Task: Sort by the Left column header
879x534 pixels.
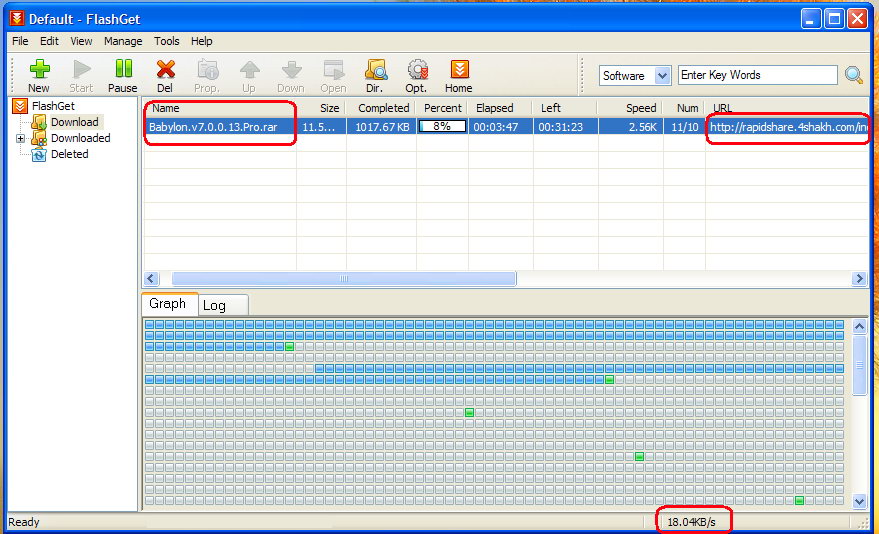Action: 565,108
